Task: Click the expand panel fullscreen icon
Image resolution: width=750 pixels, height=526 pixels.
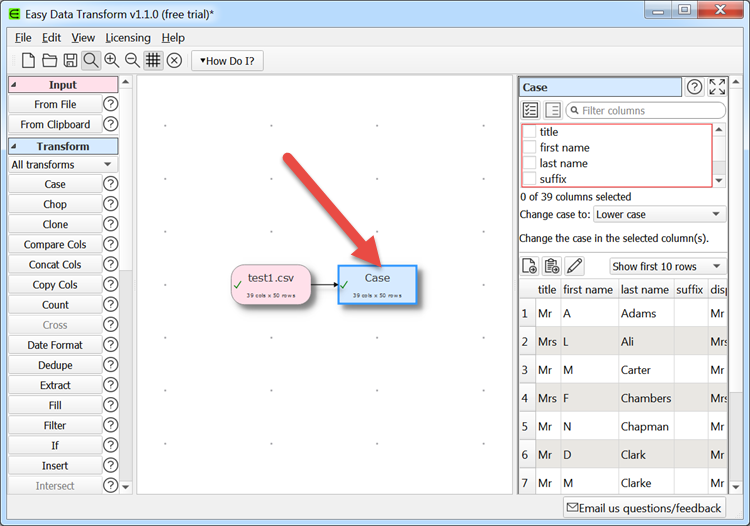Action: click(717, 87)
